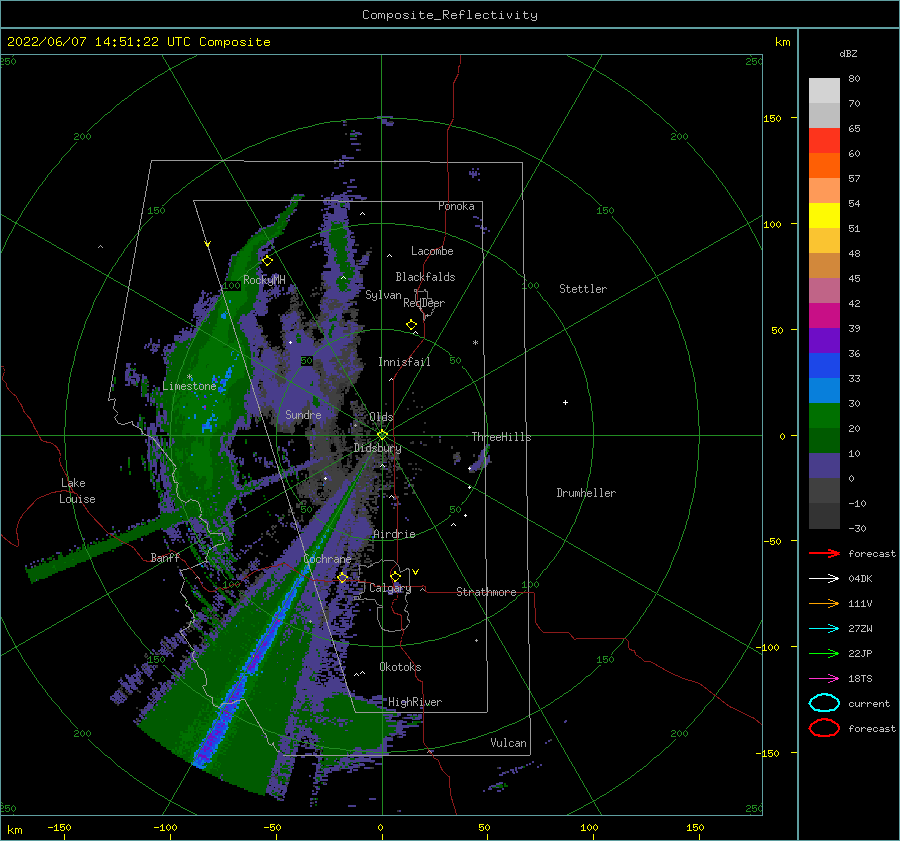
Task: Click the RockyMH label
Action: [264, 280]
